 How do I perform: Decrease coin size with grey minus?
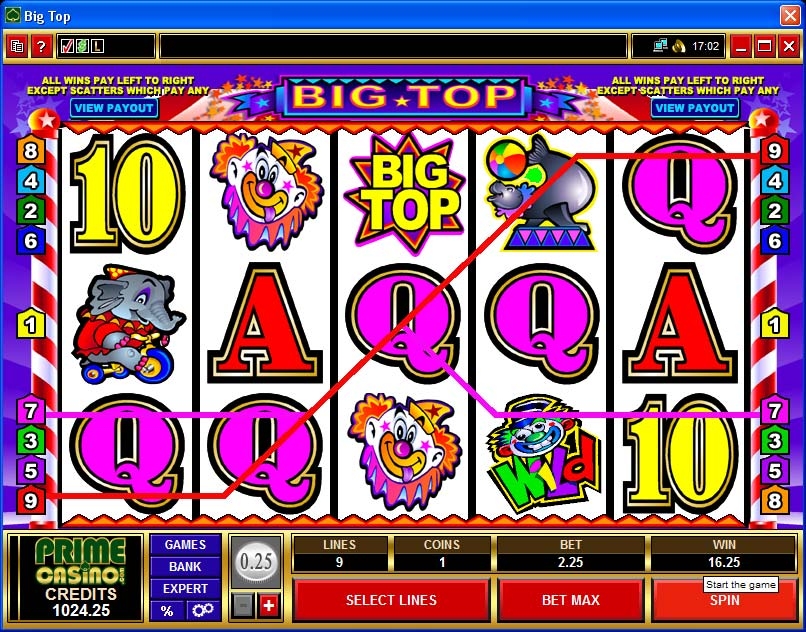[243, 606]
